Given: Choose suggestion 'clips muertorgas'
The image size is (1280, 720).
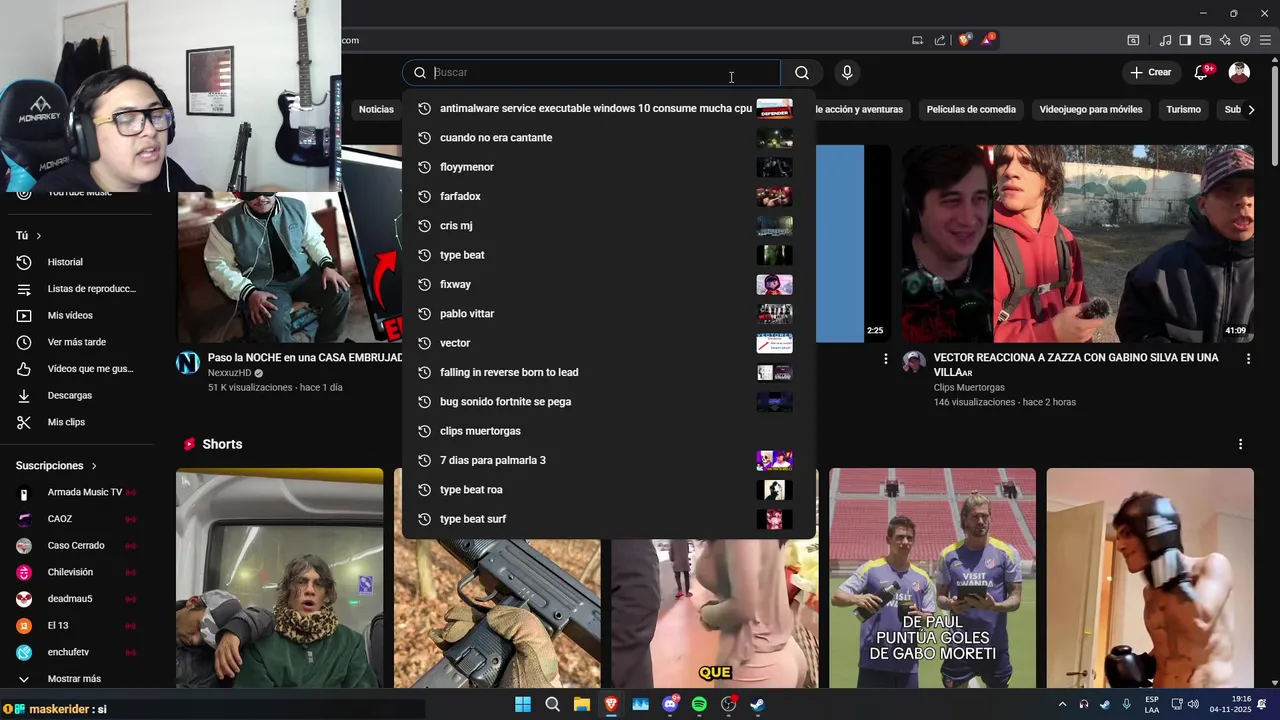Looking at the screenshot, I should point(608,431).
